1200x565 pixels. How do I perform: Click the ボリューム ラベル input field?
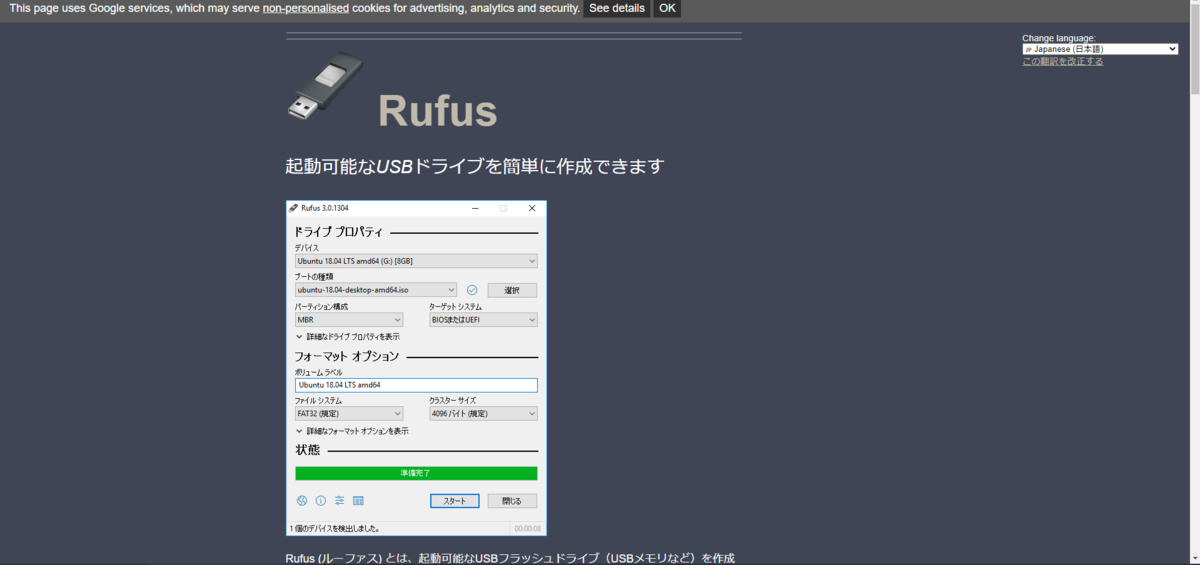[416, 385]
